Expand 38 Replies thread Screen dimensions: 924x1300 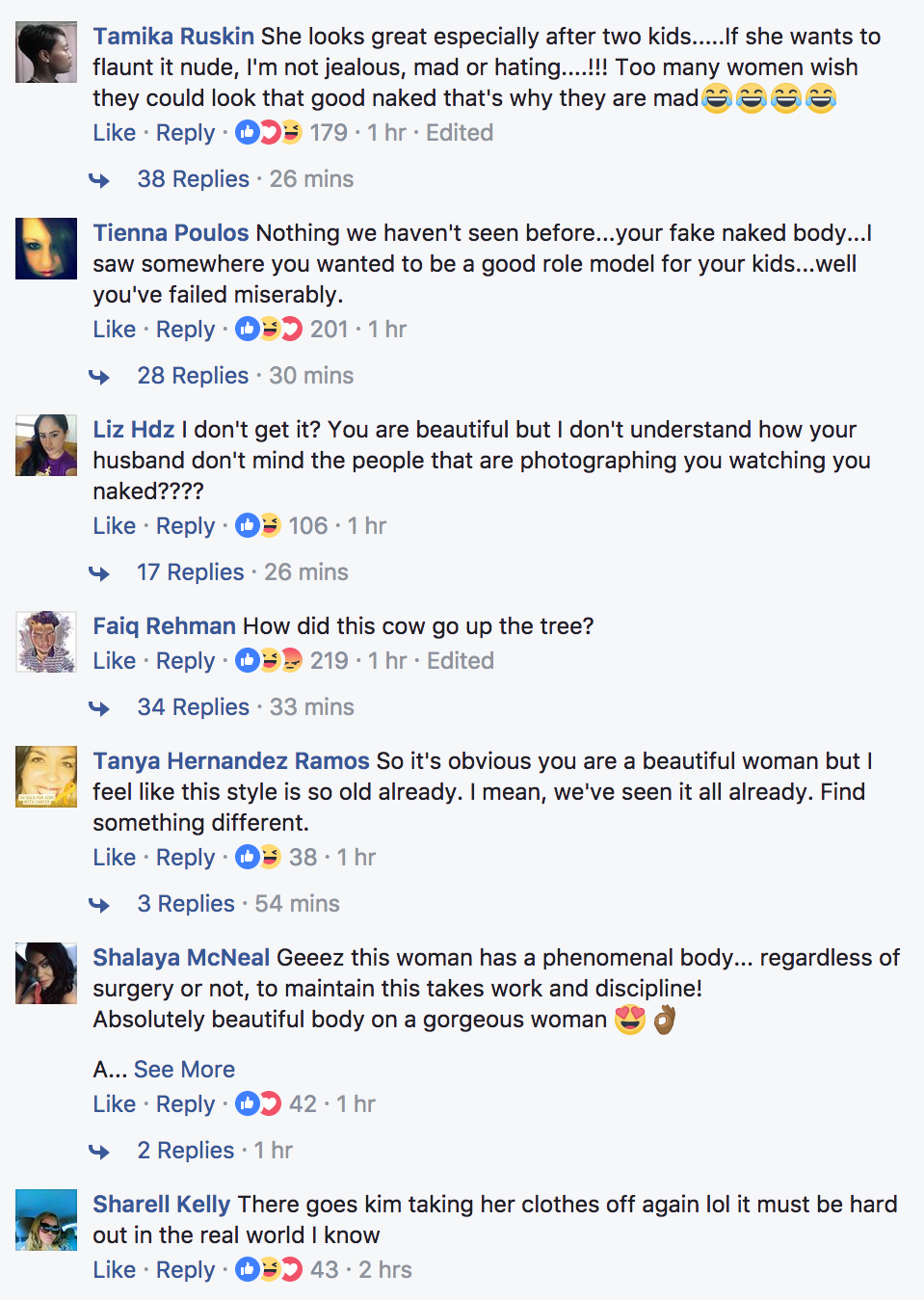[x=193, y=179]
